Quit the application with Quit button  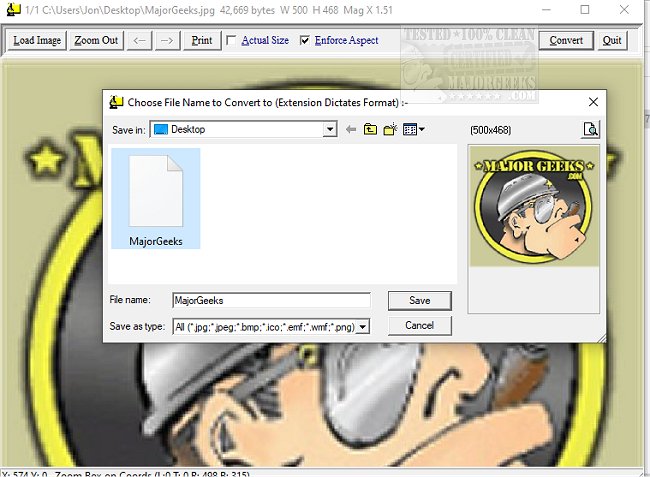[x=612, y=41]
